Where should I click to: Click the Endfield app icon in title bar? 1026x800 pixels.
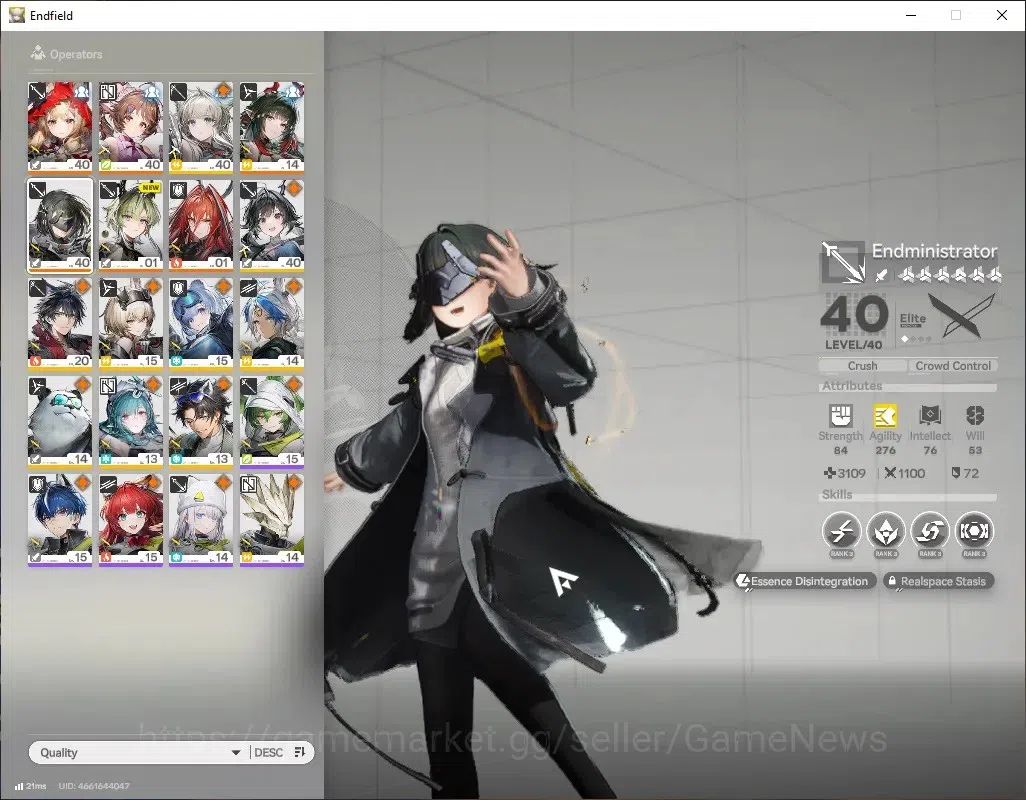point(17,14)
